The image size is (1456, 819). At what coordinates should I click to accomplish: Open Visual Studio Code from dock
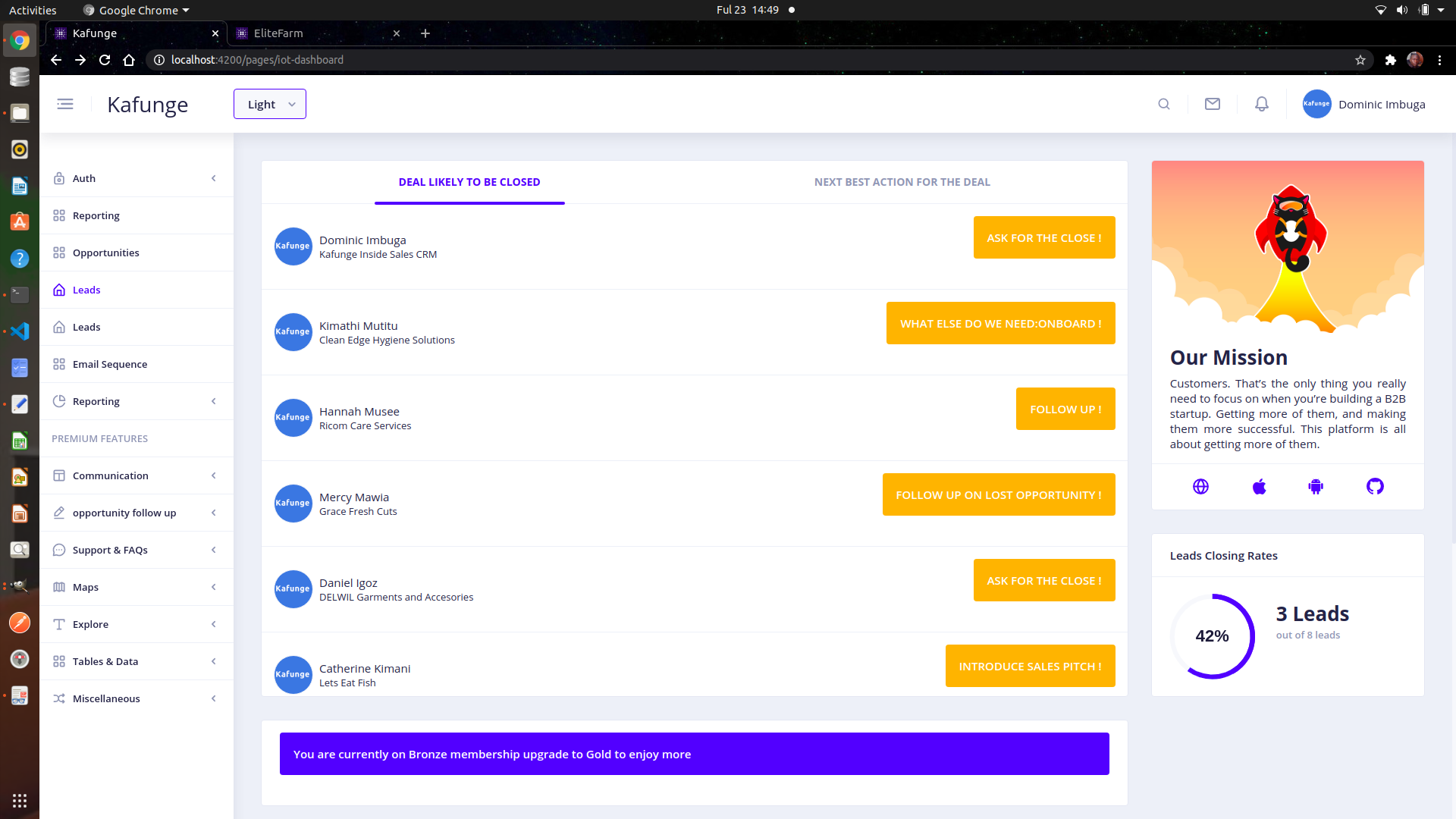(x=20, y=331)
